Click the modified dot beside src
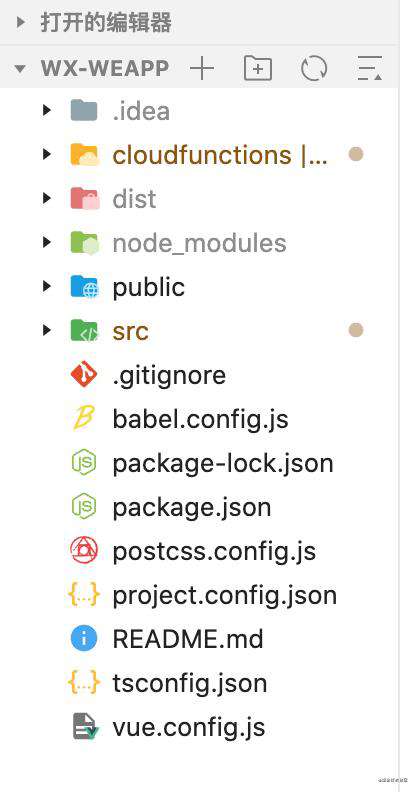Screen dimensions: 418x792 (356, 330)
